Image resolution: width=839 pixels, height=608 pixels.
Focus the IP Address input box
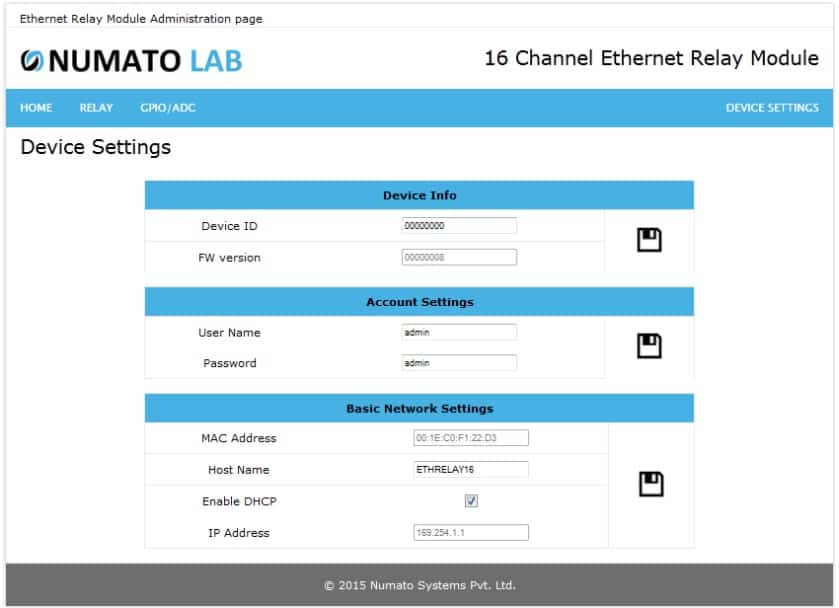[471, 533]
